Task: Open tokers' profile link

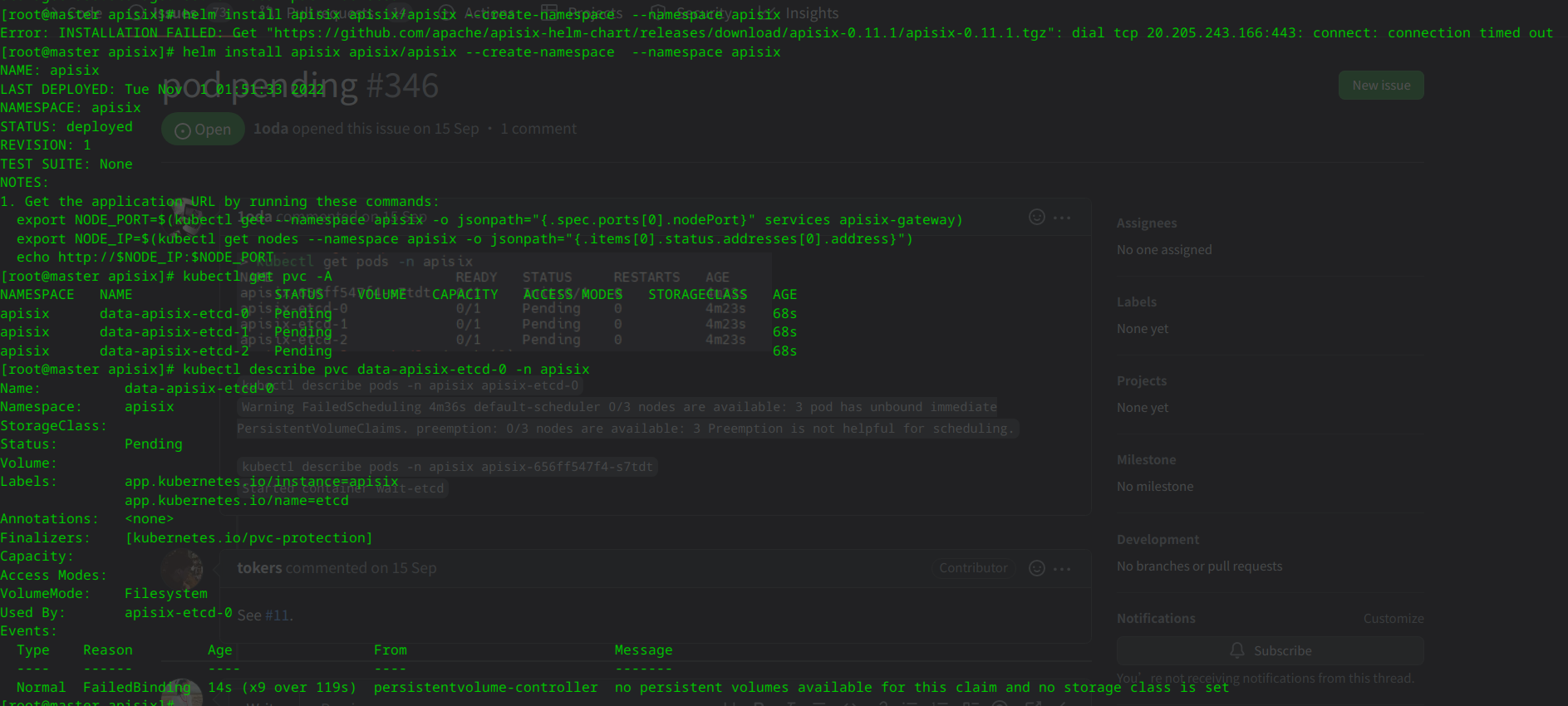Action: [259, 568]
